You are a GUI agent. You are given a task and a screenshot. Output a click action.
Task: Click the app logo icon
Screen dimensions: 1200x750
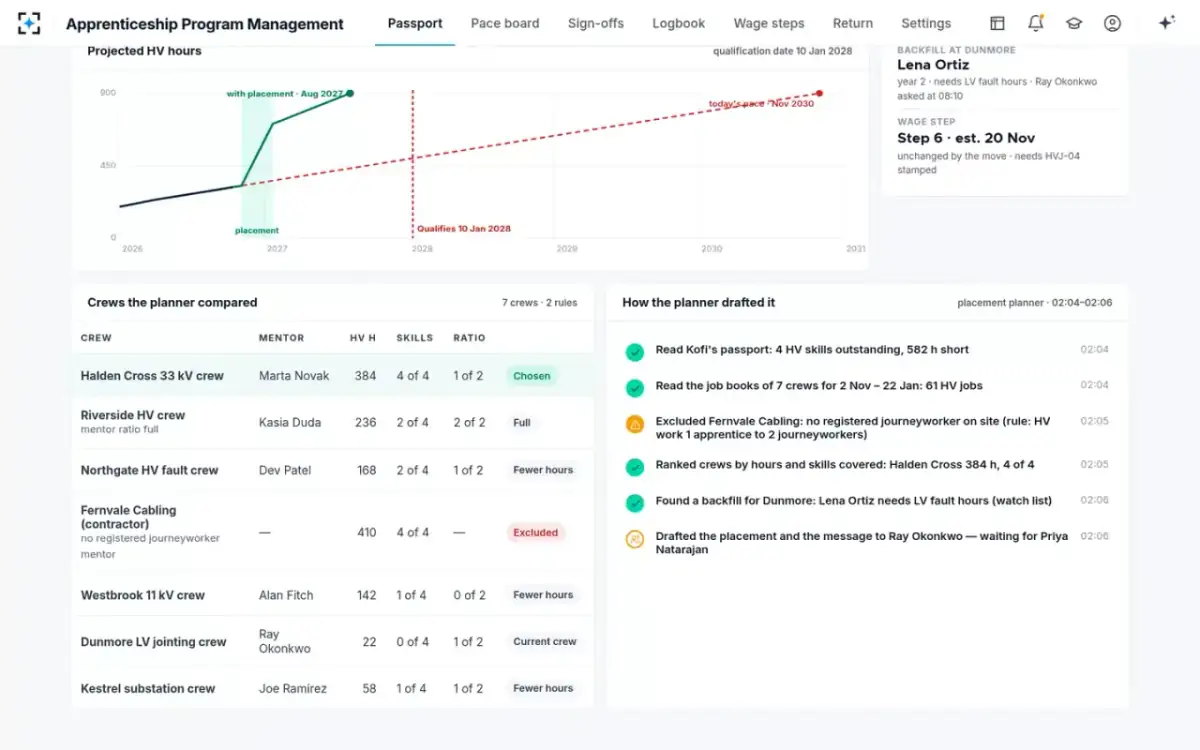[30, 23]
